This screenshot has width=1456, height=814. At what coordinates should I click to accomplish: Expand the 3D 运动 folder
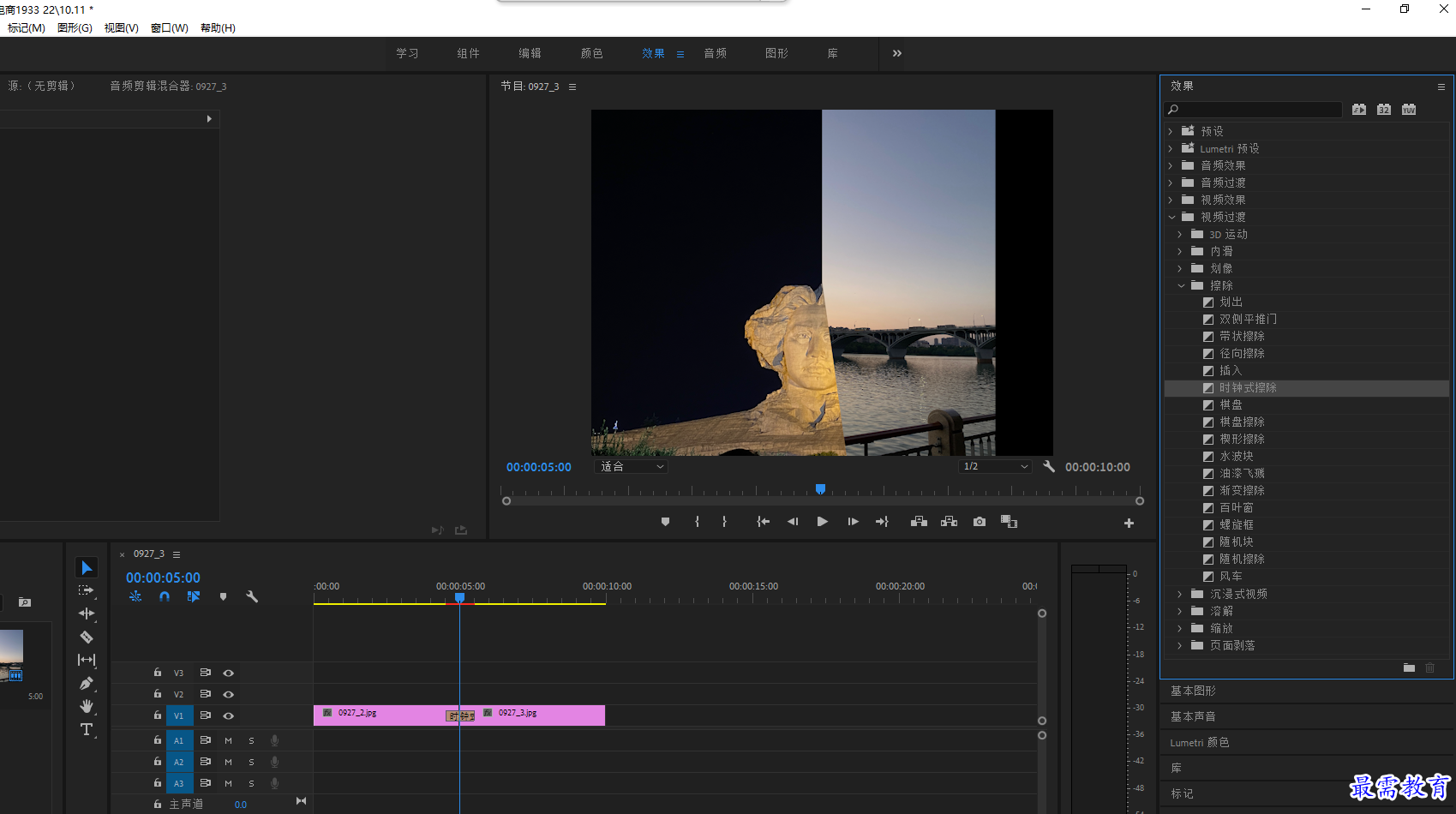click(x=1180, y=234)
